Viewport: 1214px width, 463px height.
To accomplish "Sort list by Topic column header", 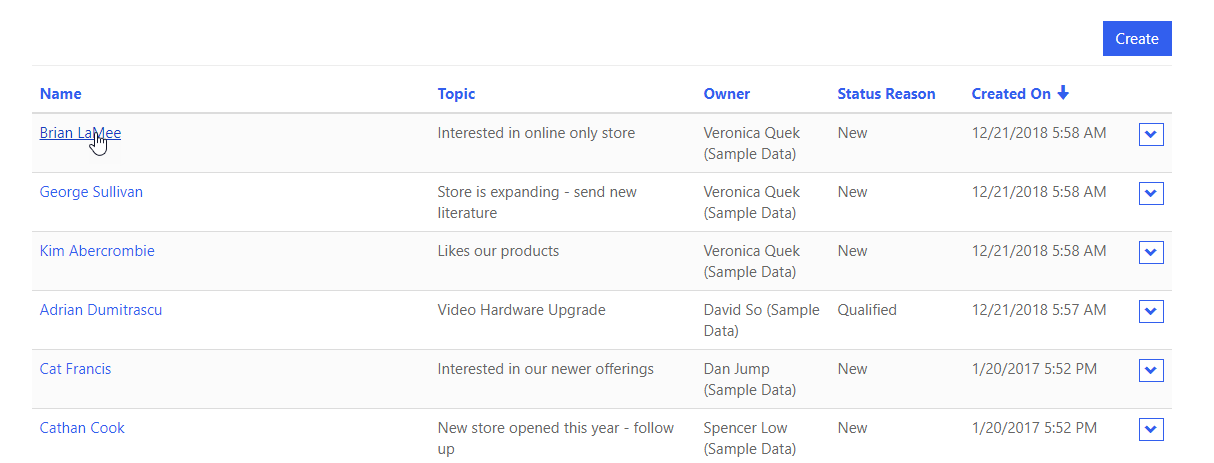I will pos(456,94).
